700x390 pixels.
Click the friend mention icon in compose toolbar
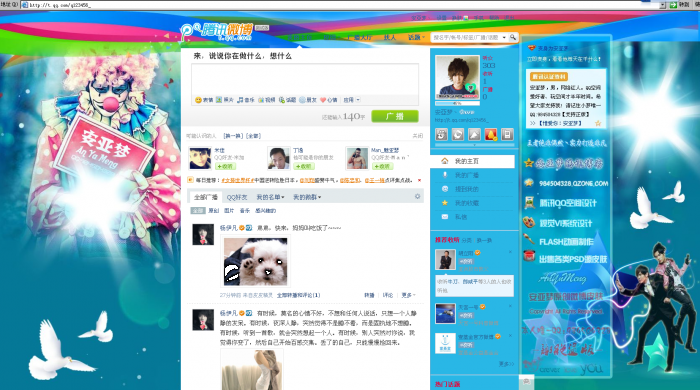302,100
